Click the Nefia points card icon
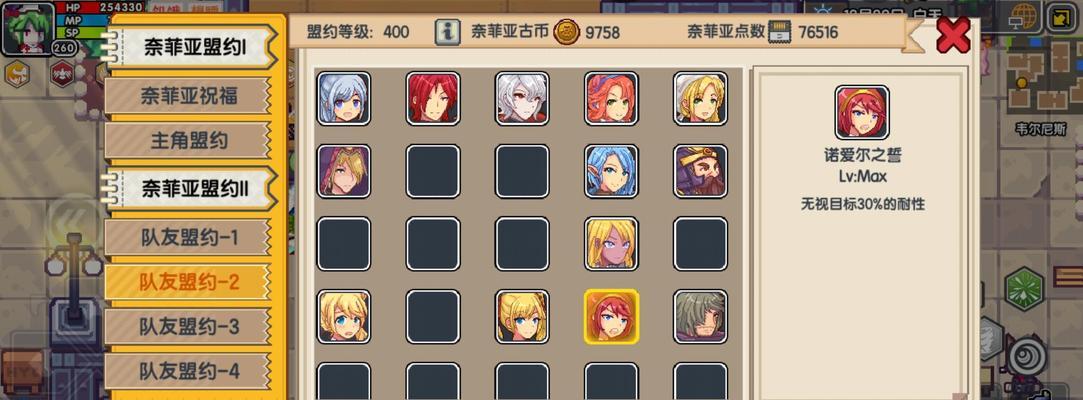The width and height of the screenshot is (1083, 400). (779, 32)
